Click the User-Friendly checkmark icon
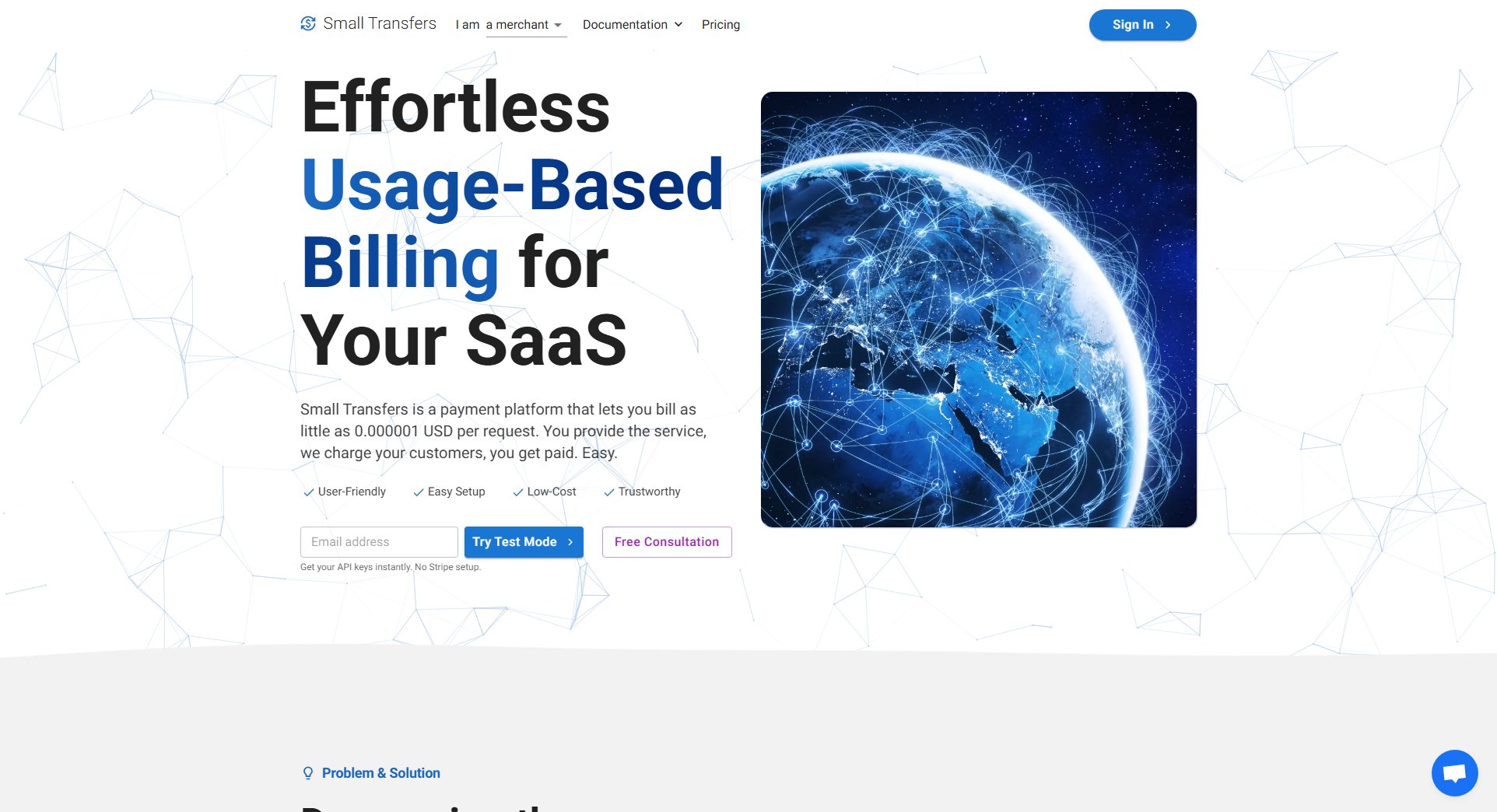This screenshot has height=812, width=1497. [309, 492]
